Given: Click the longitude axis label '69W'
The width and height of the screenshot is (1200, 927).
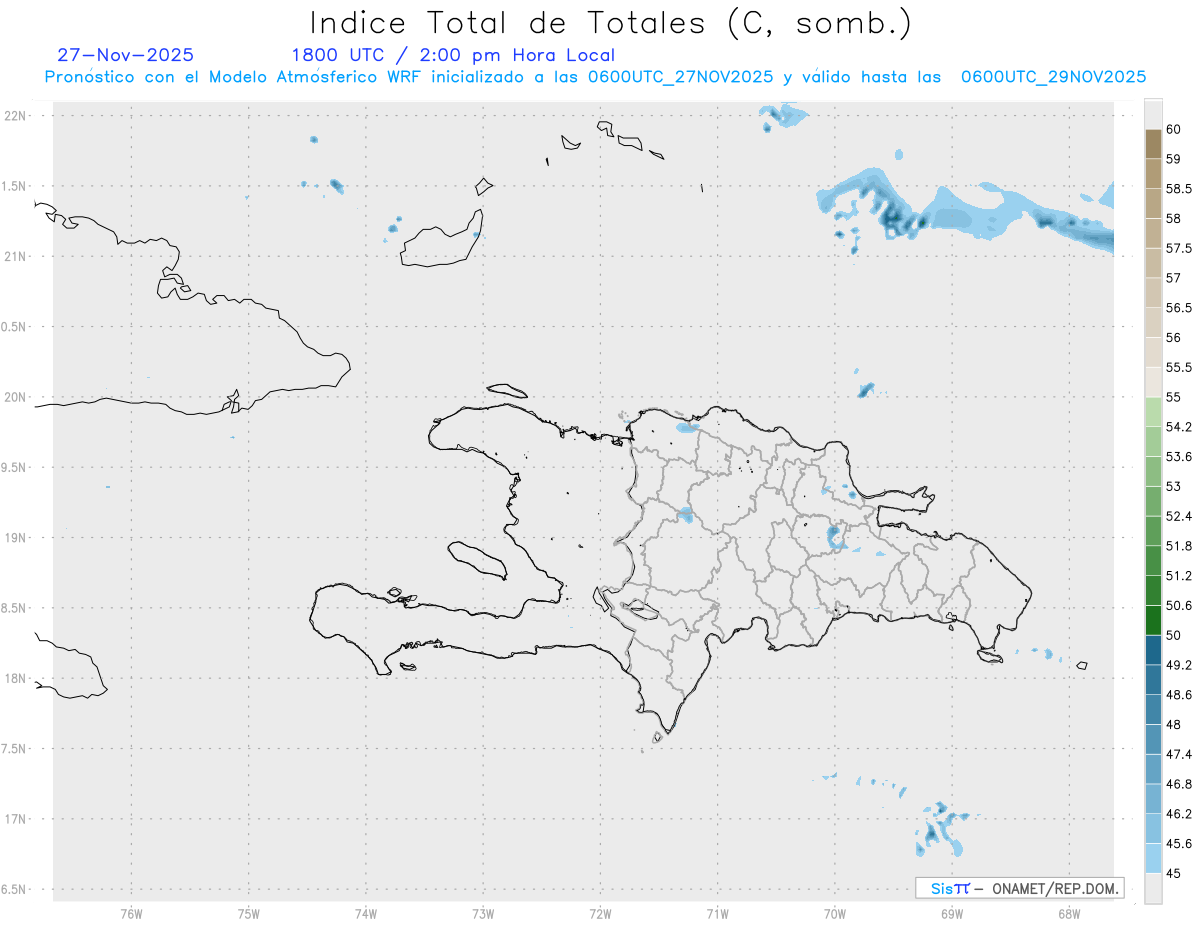Looking at the screenshot, I should click(x=951, y=913).
